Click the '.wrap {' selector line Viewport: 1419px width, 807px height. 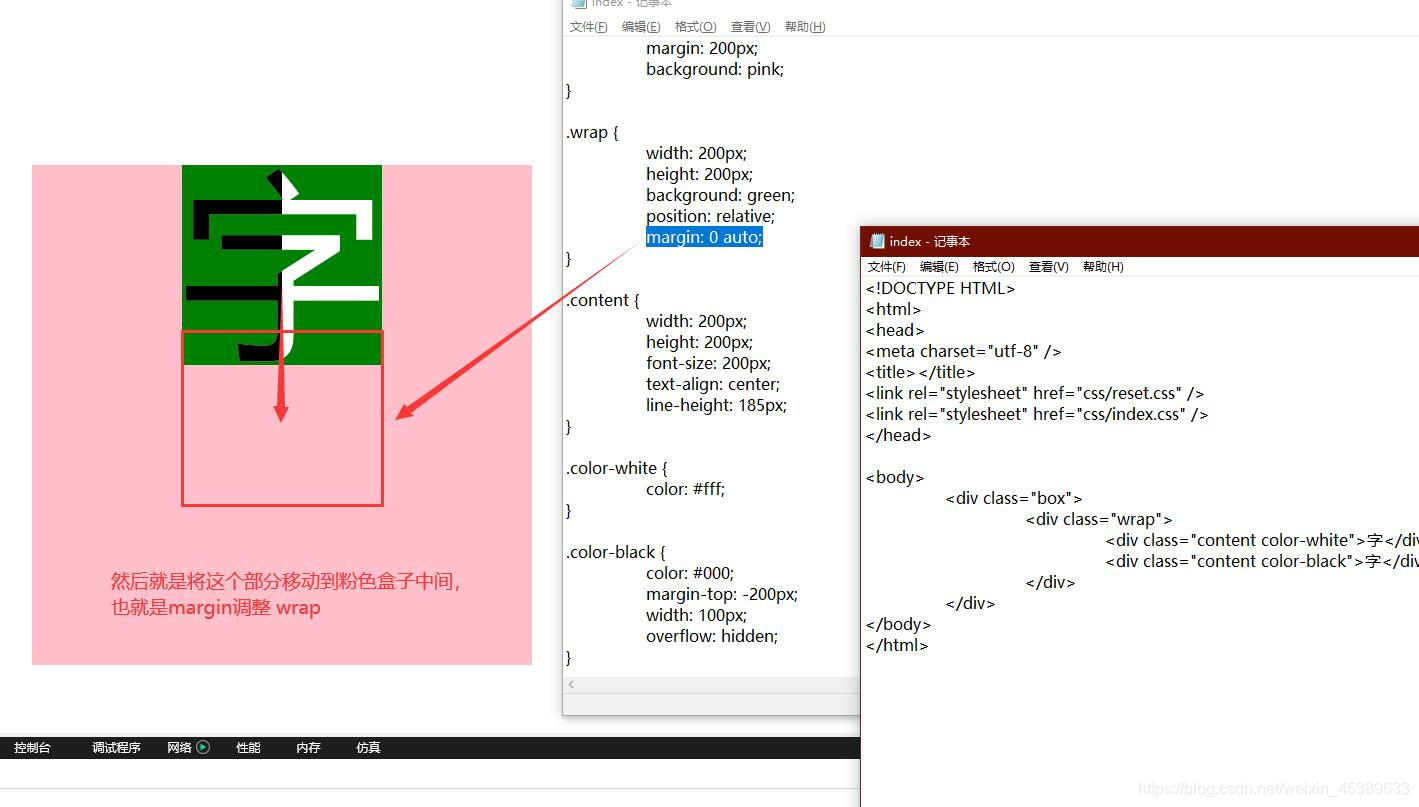tap(592, 132)
